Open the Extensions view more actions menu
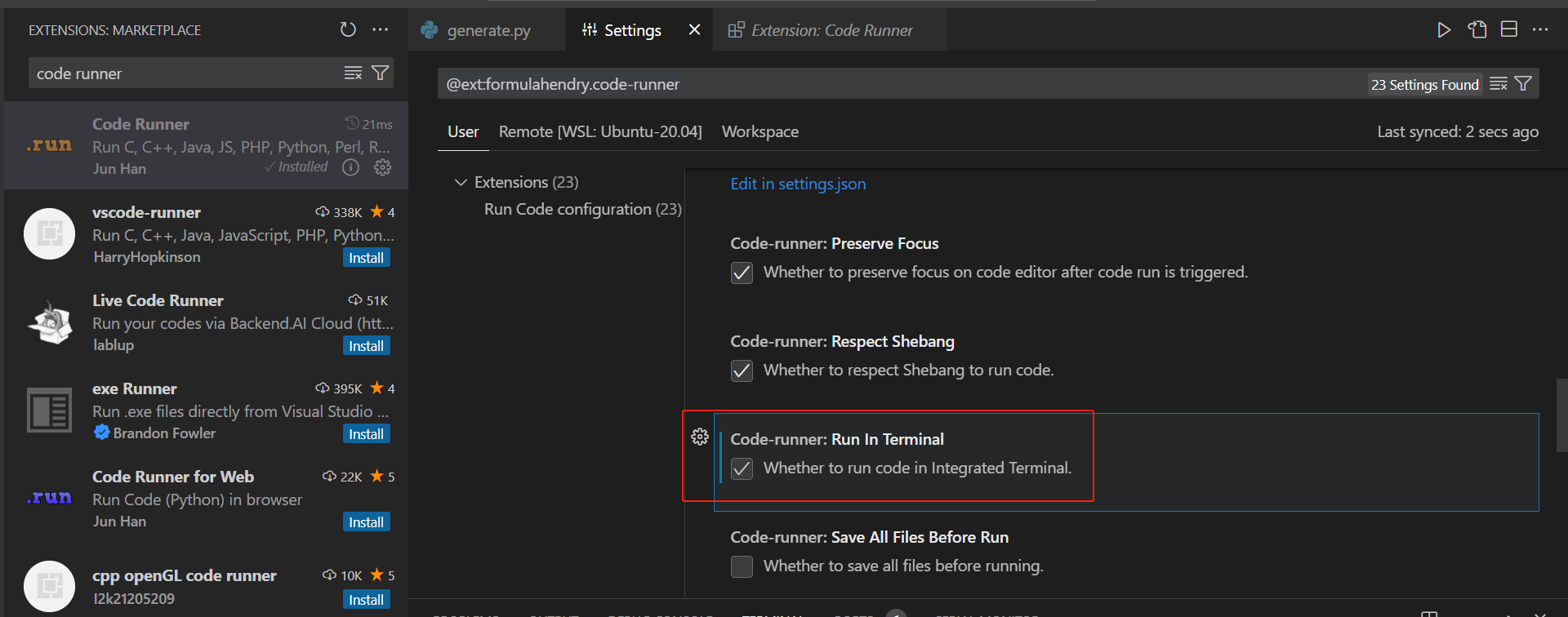Image resolution: width=1568 pixels, height=617 pixels. point(381,29)
